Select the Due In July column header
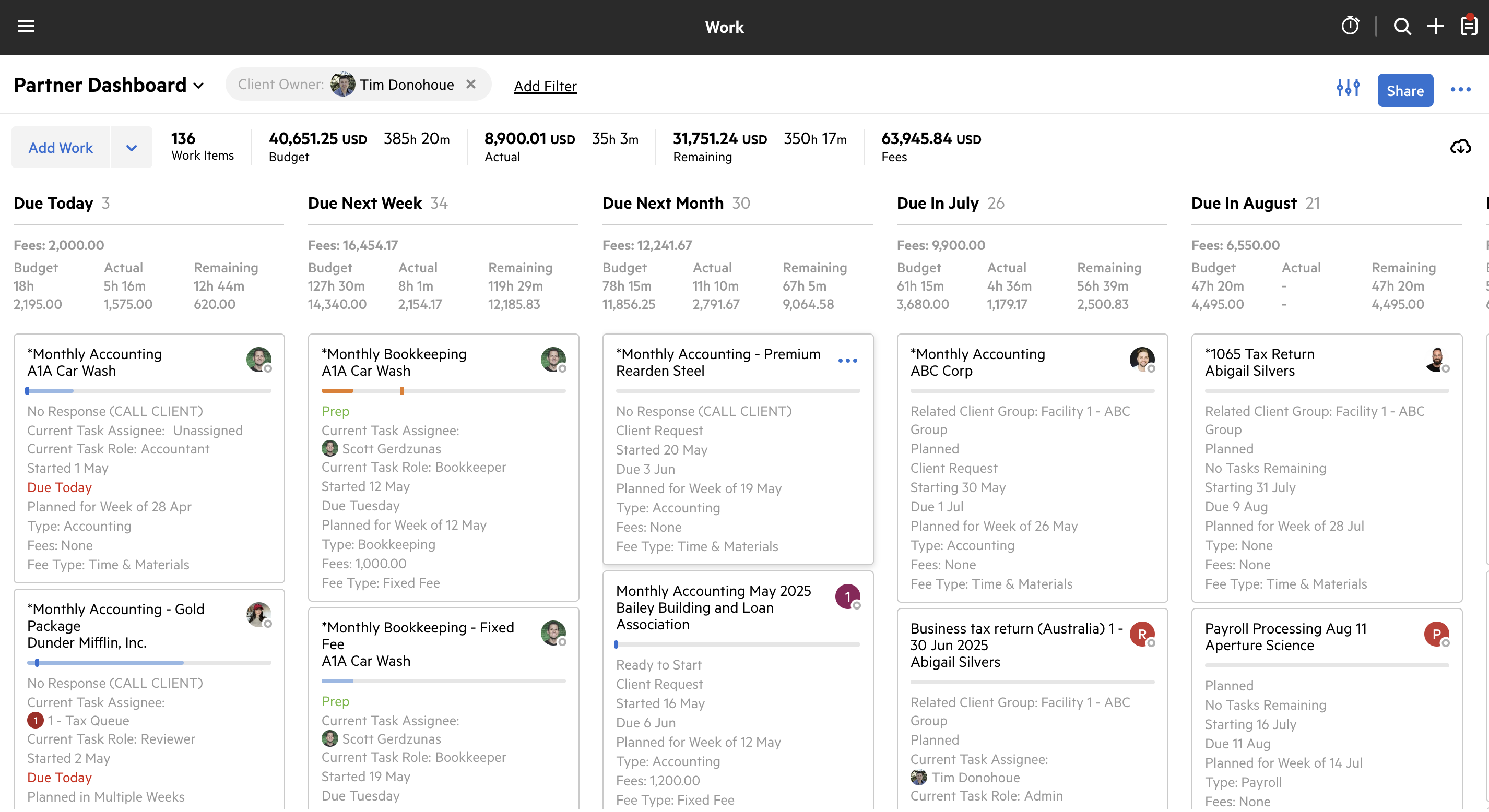The image size is (1489, 812). click(x=938, y=204)
